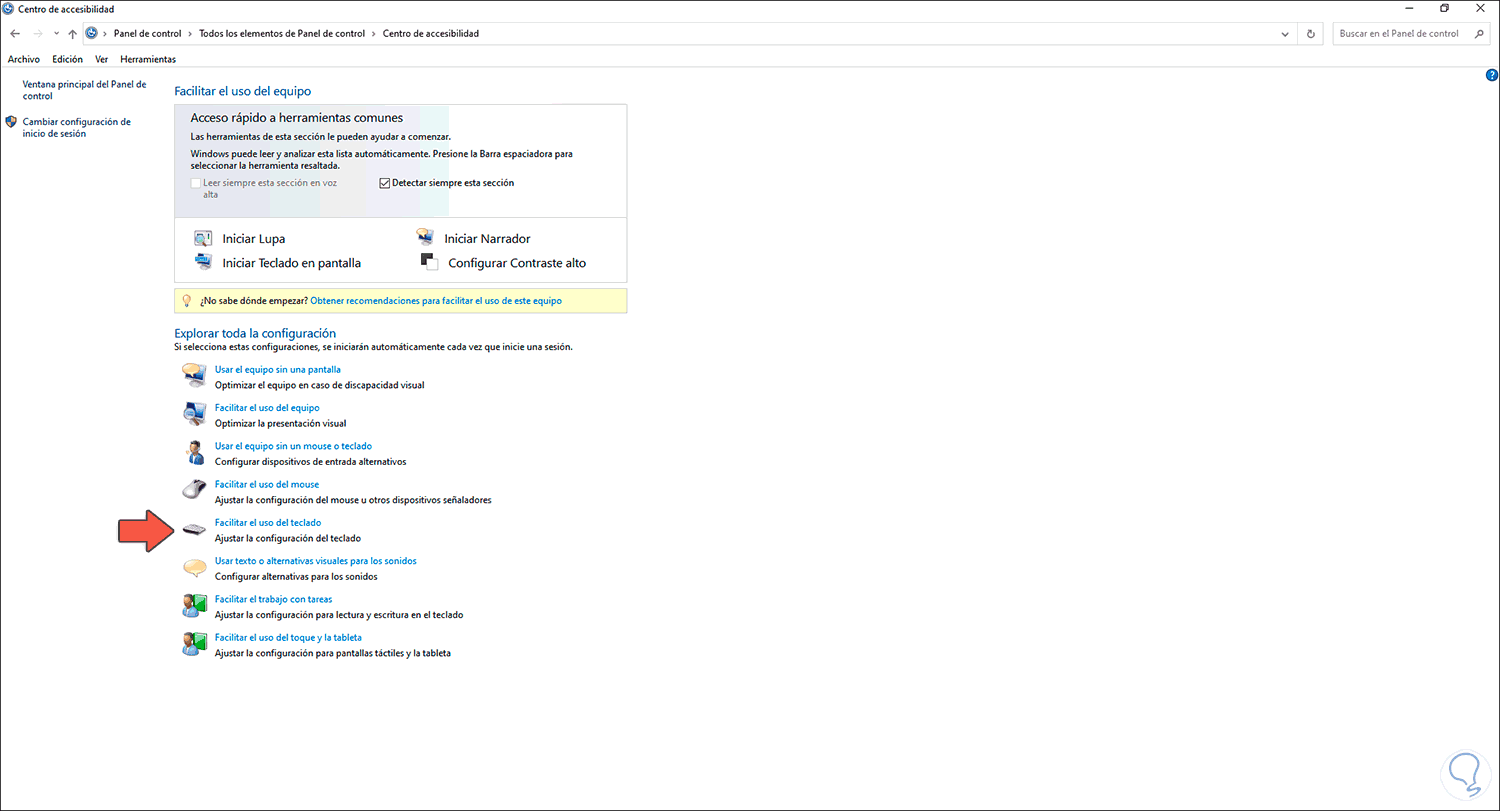Click the window title bar icon

coord(9,8)
